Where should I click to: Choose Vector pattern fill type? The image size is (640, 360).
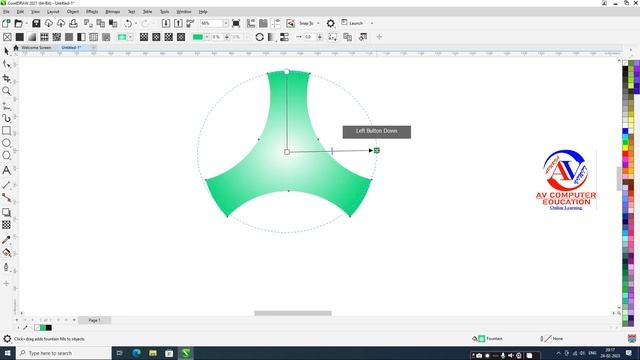click(44, 37)
